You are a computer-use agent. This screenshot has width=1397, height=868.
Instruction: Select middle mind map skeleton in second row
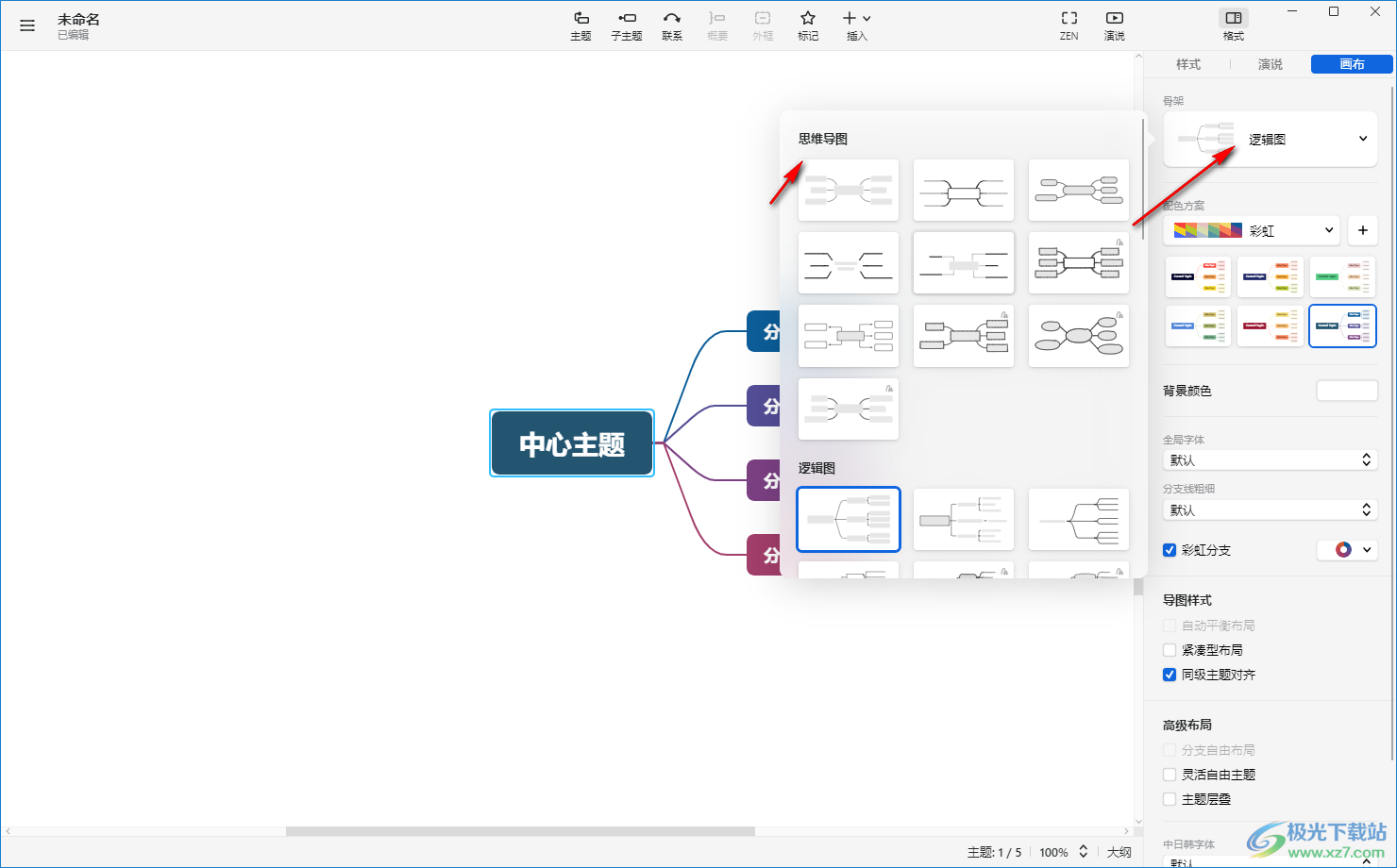click(x=964, y=263)
